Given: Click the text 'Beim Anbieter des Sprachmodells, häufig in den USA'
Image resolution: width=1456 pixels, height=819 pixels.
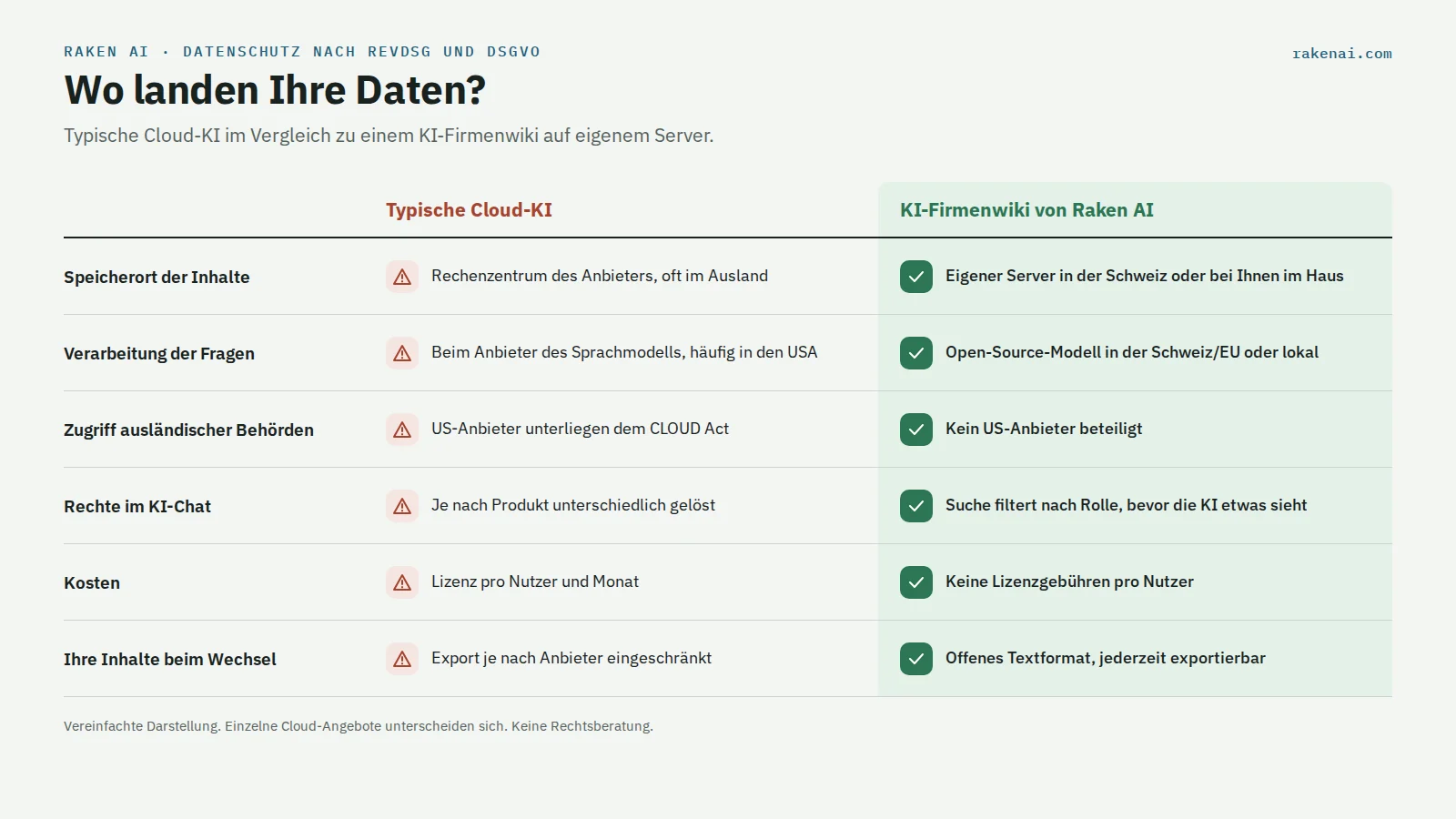Looking at the screenshot, I should point(624,352).
